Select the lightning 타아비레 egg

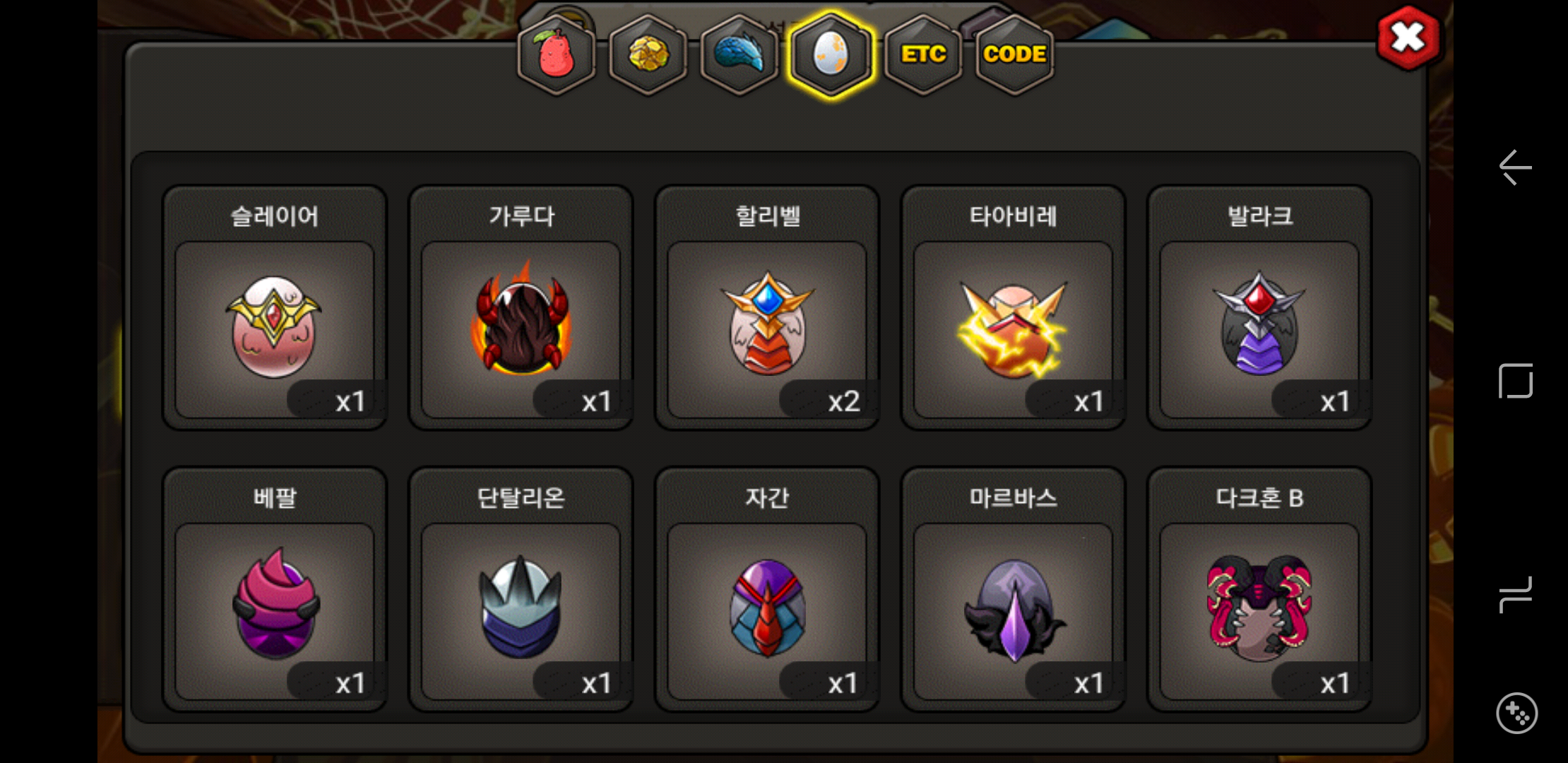[x=1013, y=307]
